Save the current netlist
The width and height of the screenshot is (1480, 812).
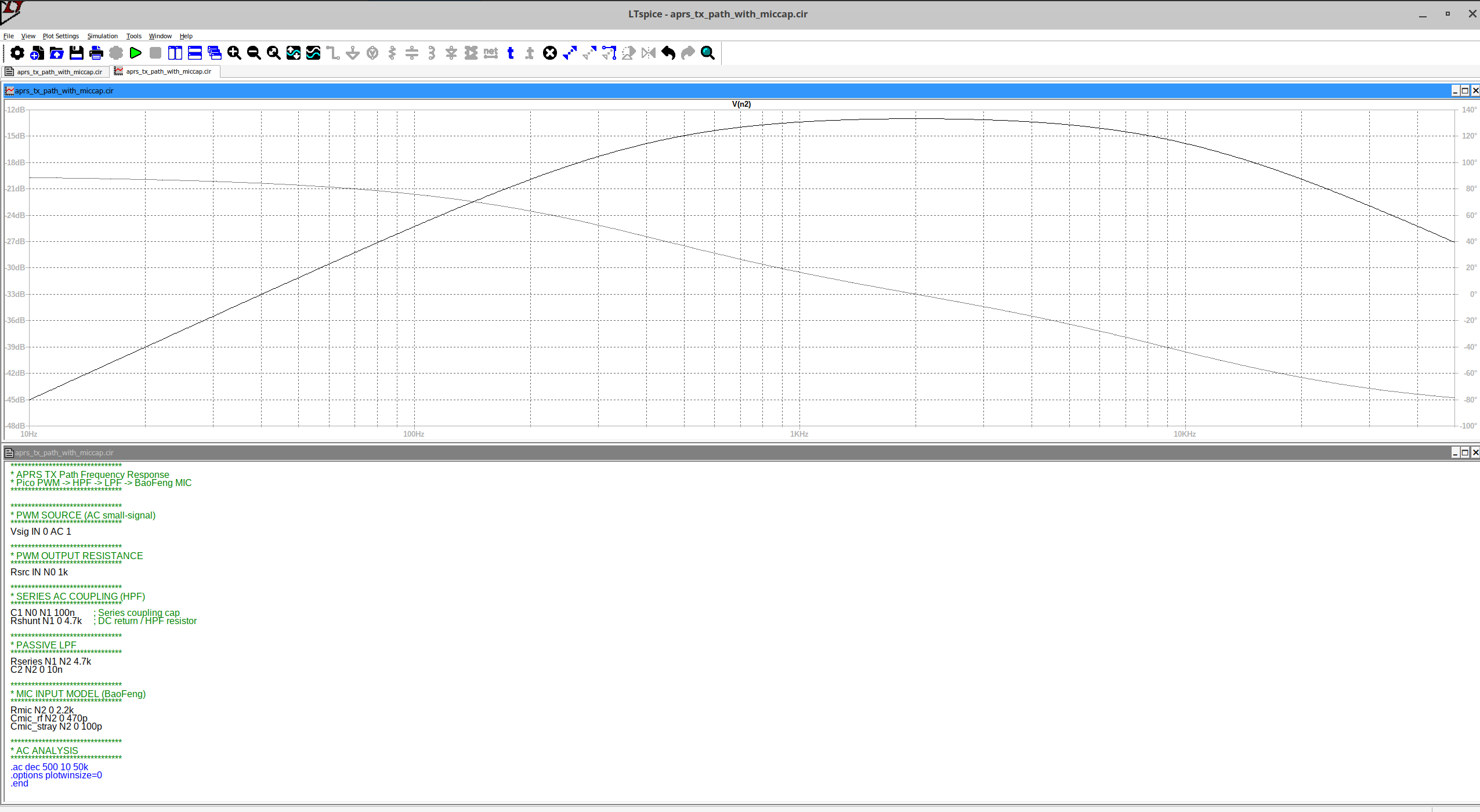[76, 53]
